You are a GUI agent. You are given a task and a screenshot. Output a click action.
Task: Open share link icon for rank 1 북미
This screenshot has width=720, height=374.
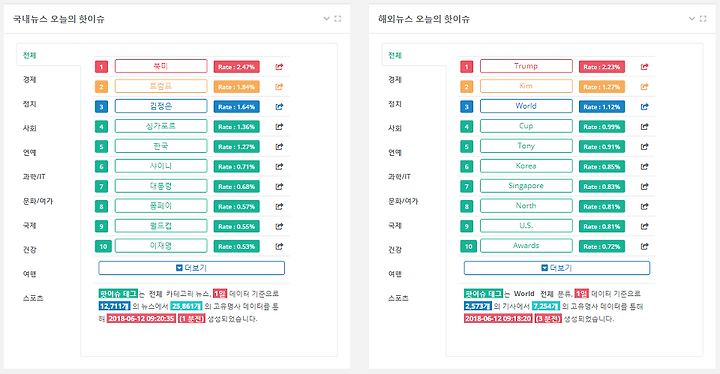pos(279,67)
